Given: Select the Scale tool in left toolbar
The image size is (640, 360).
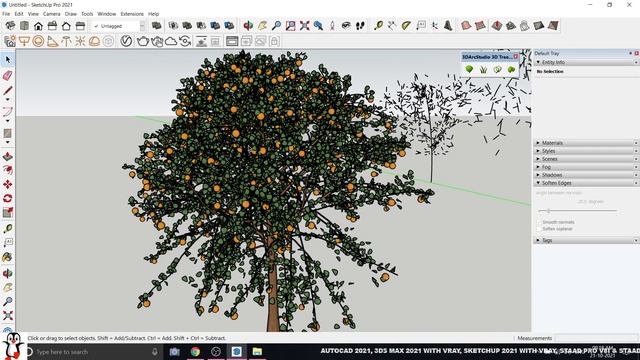Looking at the screenshot, I should tap(8, 212).
